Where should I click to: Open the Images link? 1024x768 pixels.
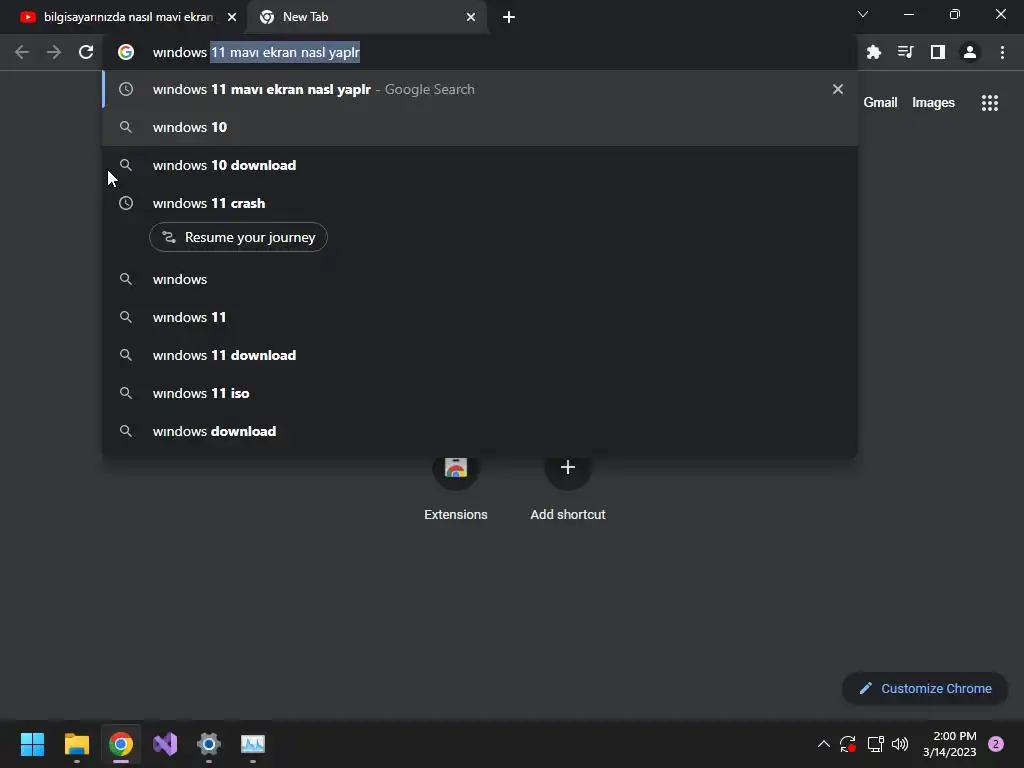pos(933,103)
